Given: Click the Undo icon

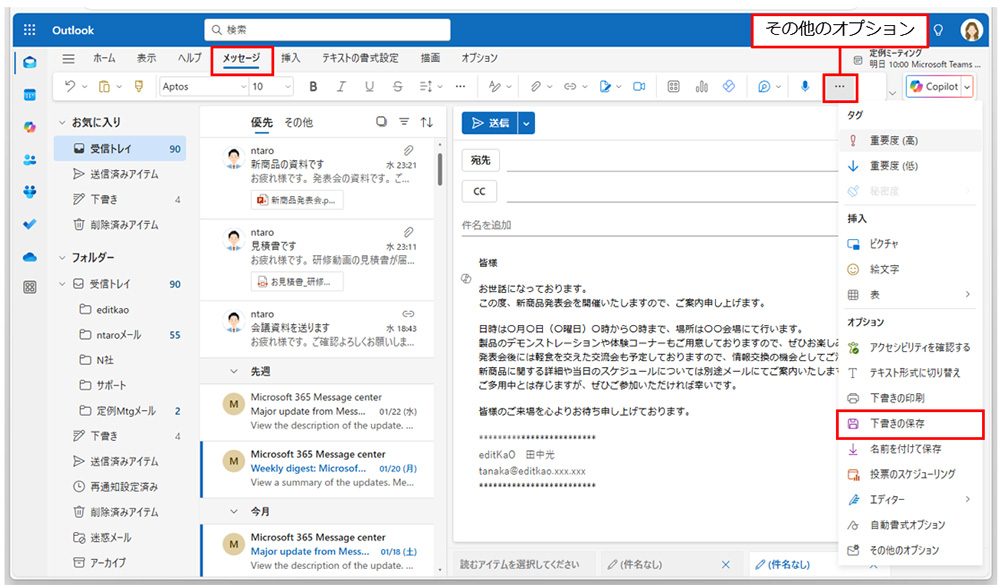Looking at the screenshot, I should coord(70,86).
